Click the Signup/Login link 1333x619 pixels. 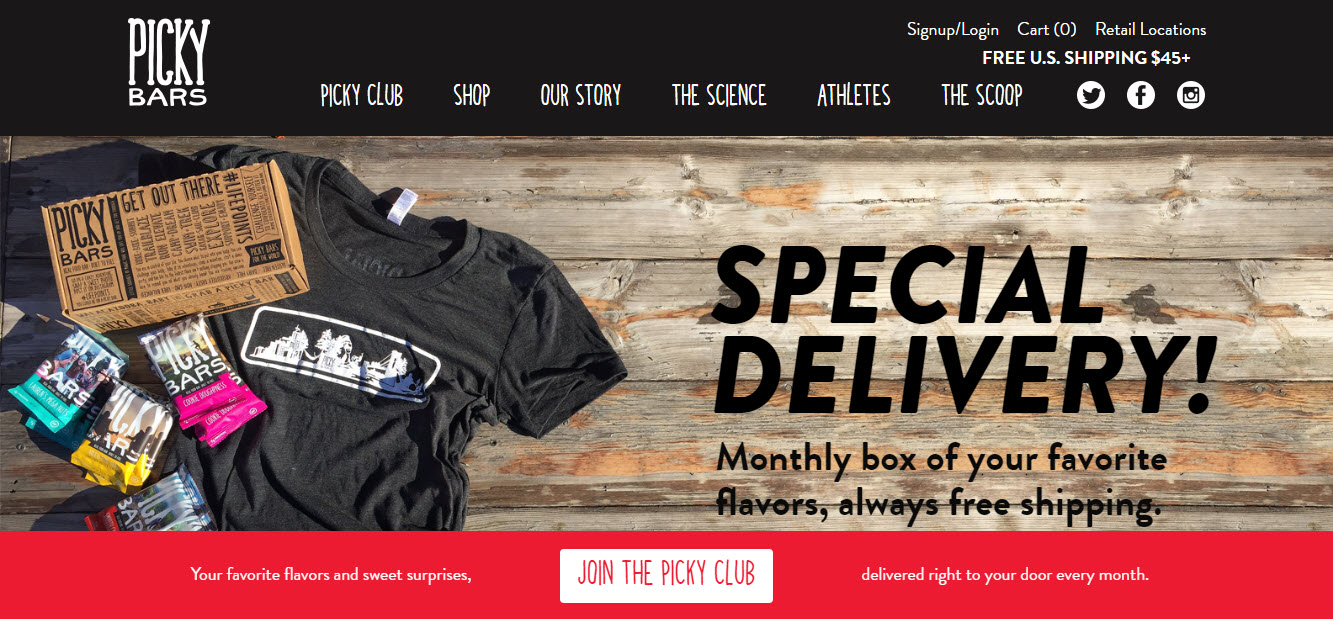tap(953, 30)
